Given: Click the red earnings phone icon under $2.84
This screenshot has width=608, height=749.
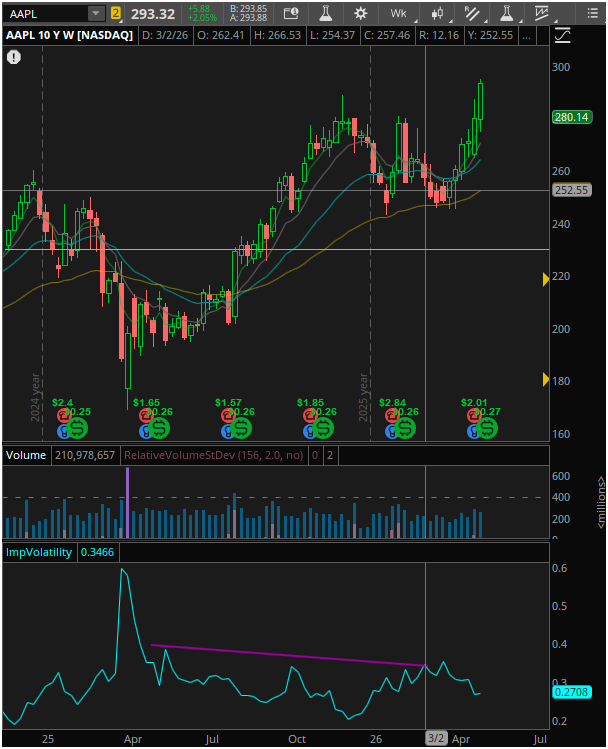Looking at the screenshot, I should pyautogui.click(x=392, y=416).
